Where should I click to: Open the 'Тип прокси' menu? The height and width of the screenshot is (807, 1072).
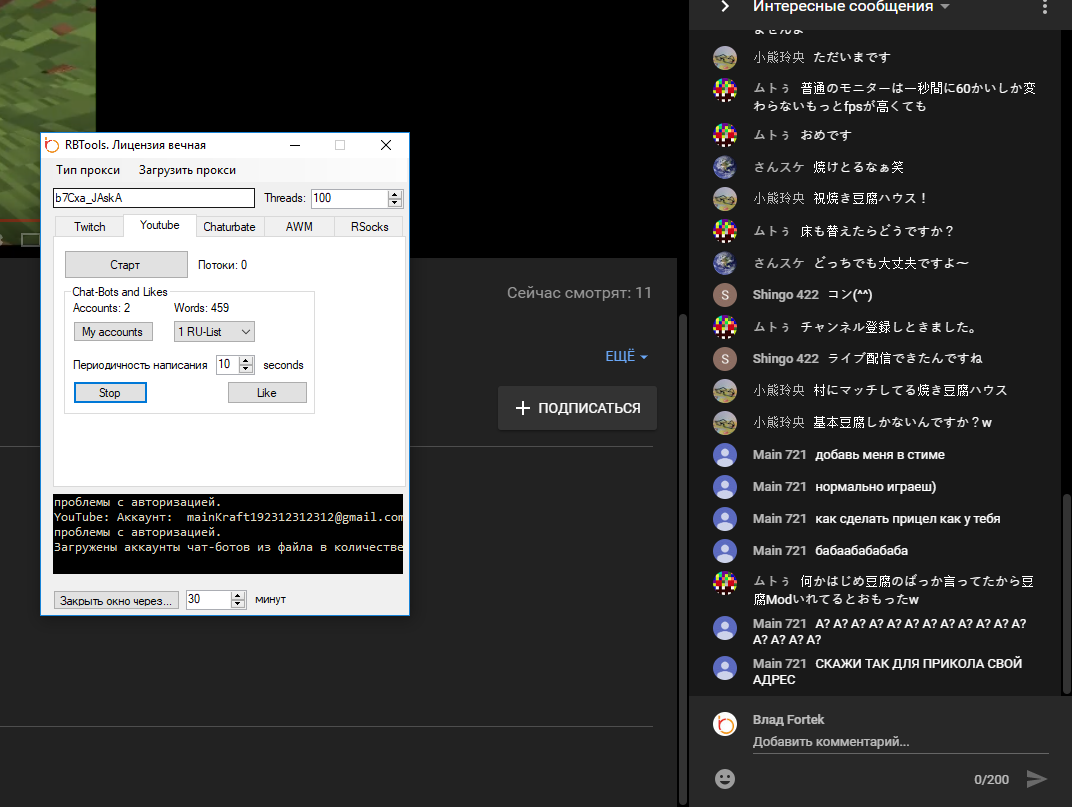click(88, 170)
